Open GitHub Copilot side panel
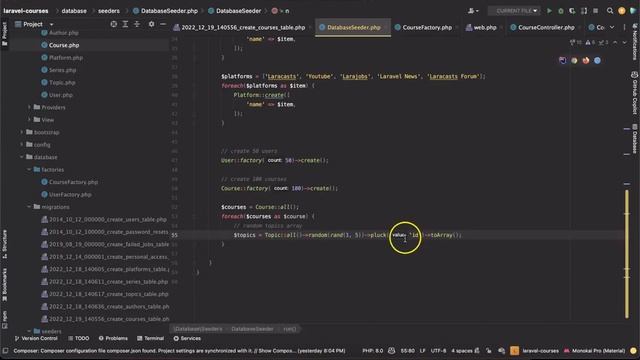 tap(635, 93)
